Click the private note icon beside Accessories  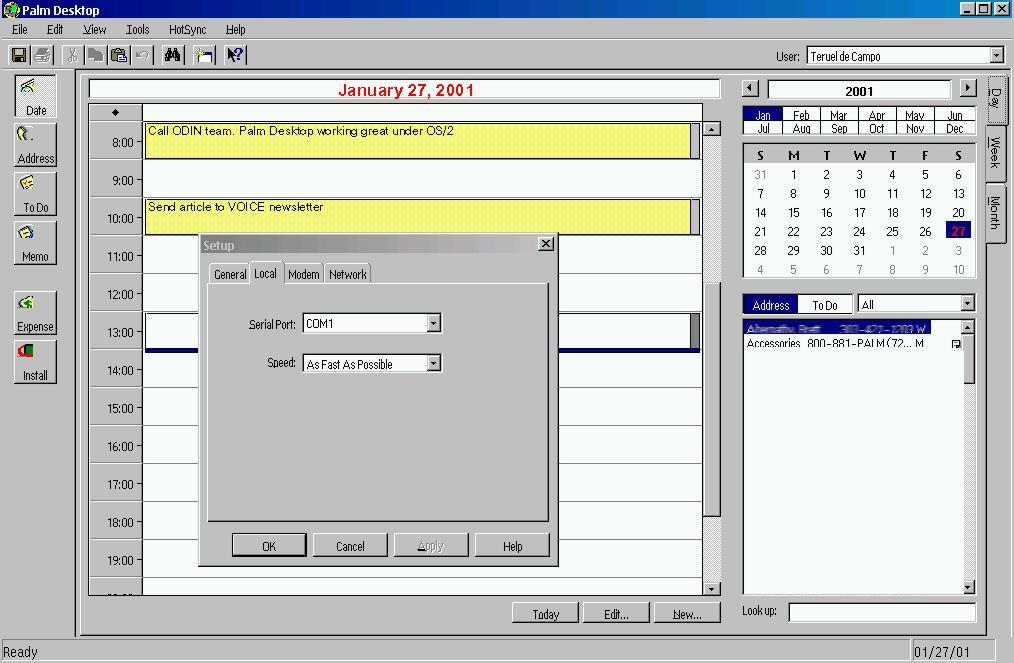coord(956,344)
